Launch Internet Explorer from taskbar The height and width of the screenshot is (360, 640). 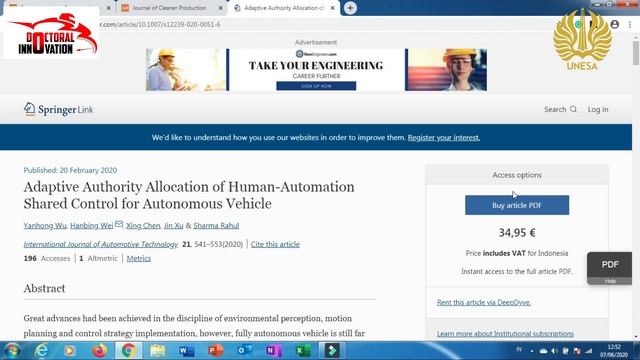(41, 351)
